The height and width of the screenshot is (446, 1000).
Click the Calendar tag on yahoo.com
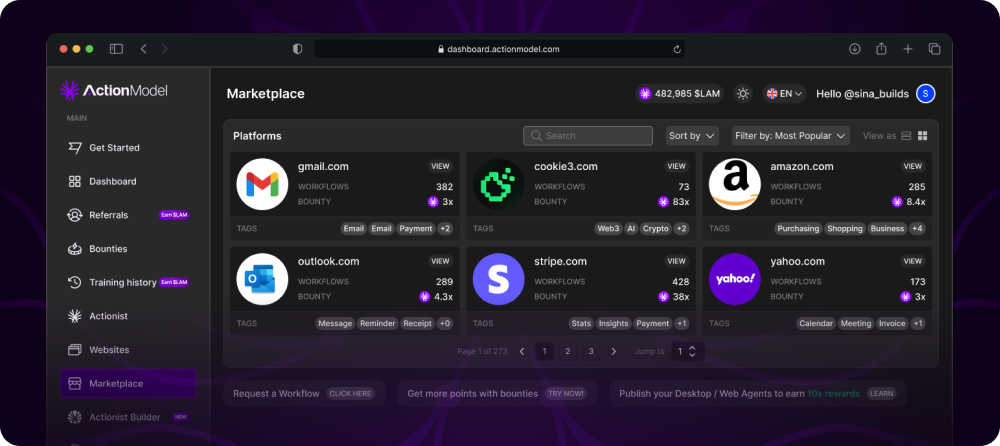tap(816, 323)
